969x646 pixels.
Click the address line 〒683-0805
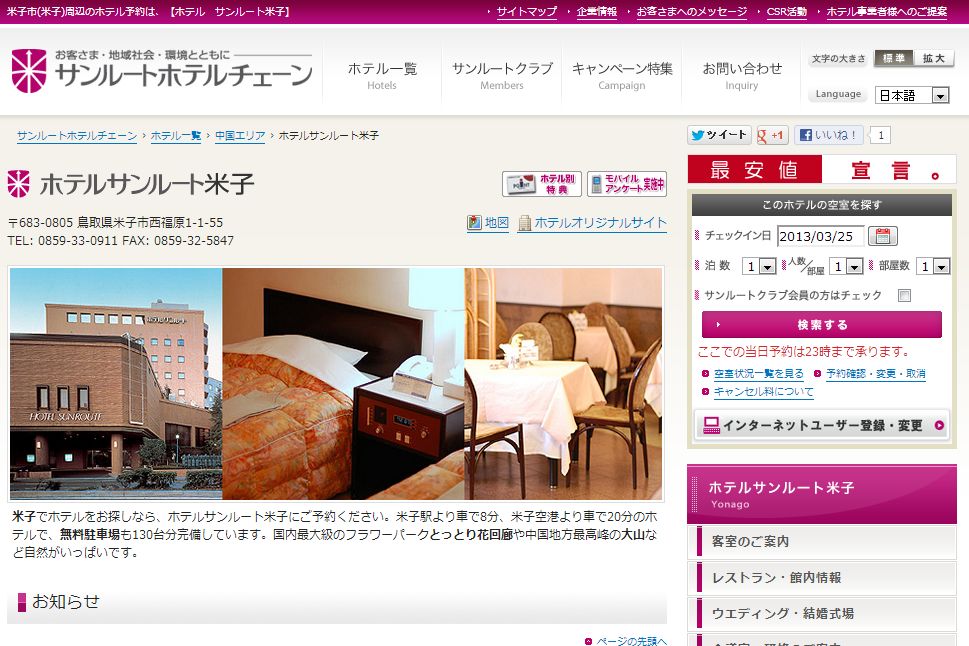pos(116,223)
